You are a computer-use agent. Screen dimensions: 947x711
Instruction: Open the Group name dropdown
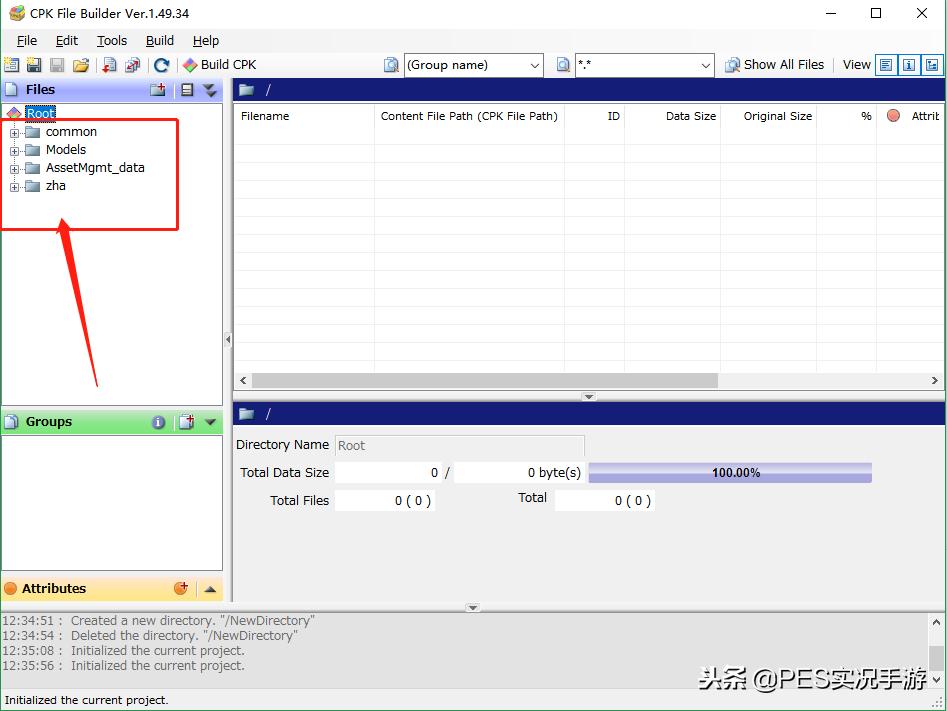click(x=534, y=65)
